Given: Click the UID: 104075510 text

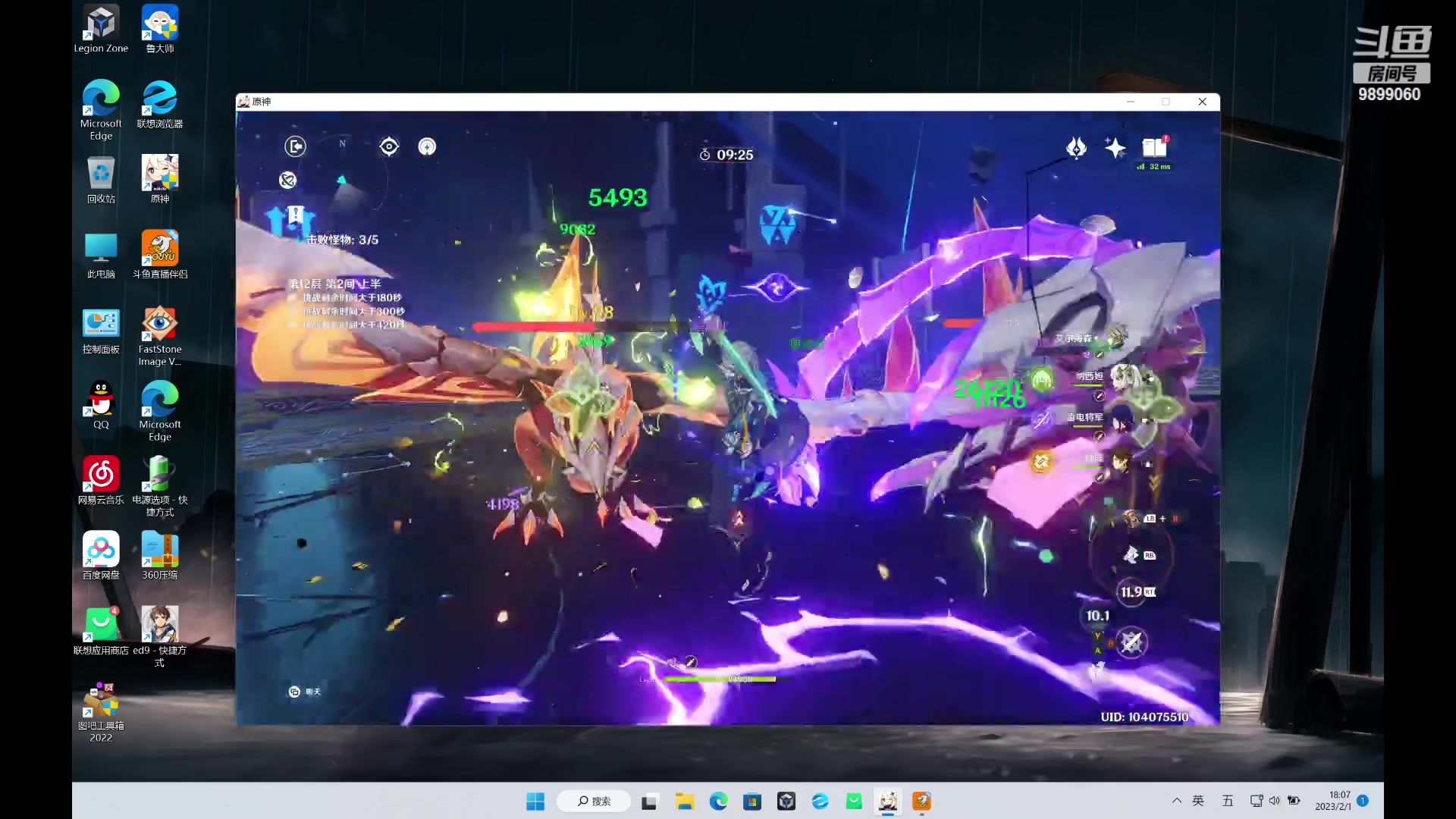Looking at the screenshot, I should pyautogui.click(x=1144, y=717).
